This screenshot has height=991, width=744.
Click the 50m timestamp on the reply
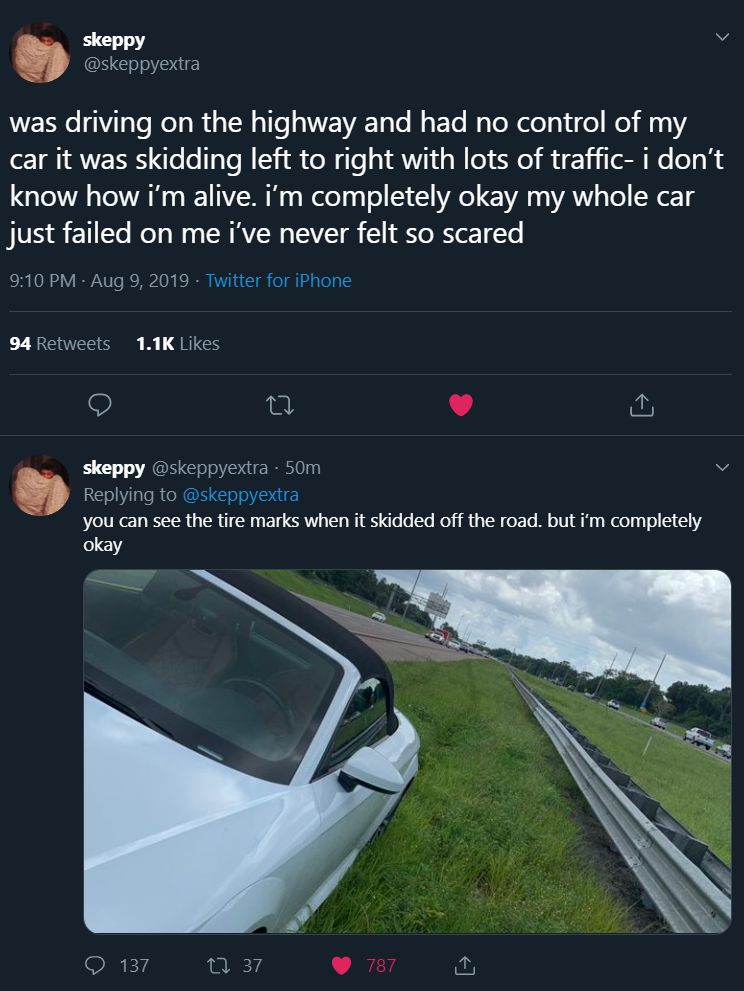(x=303, y=467)
